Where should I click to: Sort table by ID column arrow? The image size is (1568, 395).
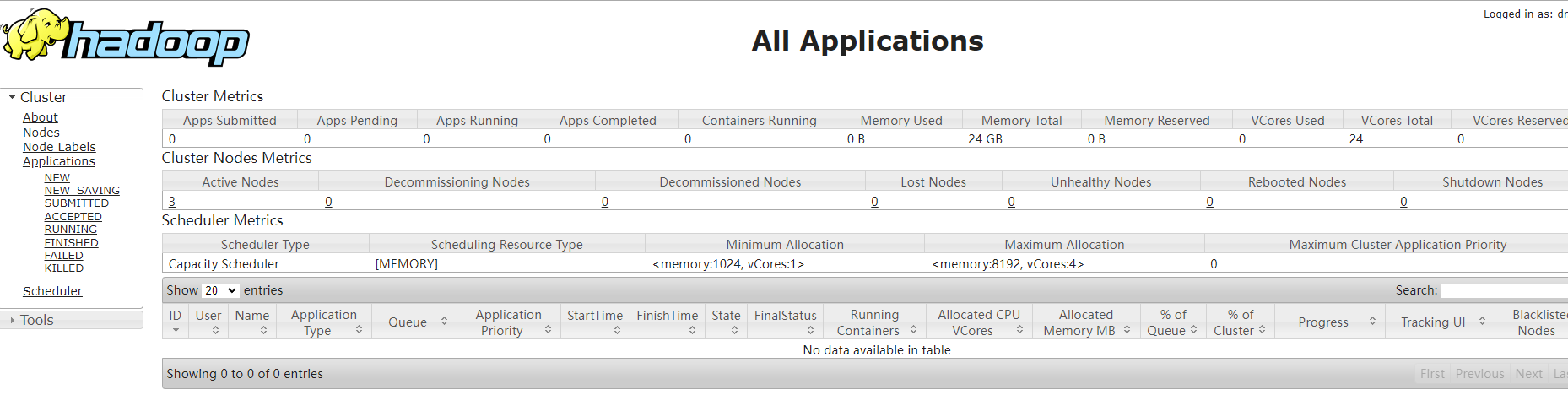pos(176,331)
